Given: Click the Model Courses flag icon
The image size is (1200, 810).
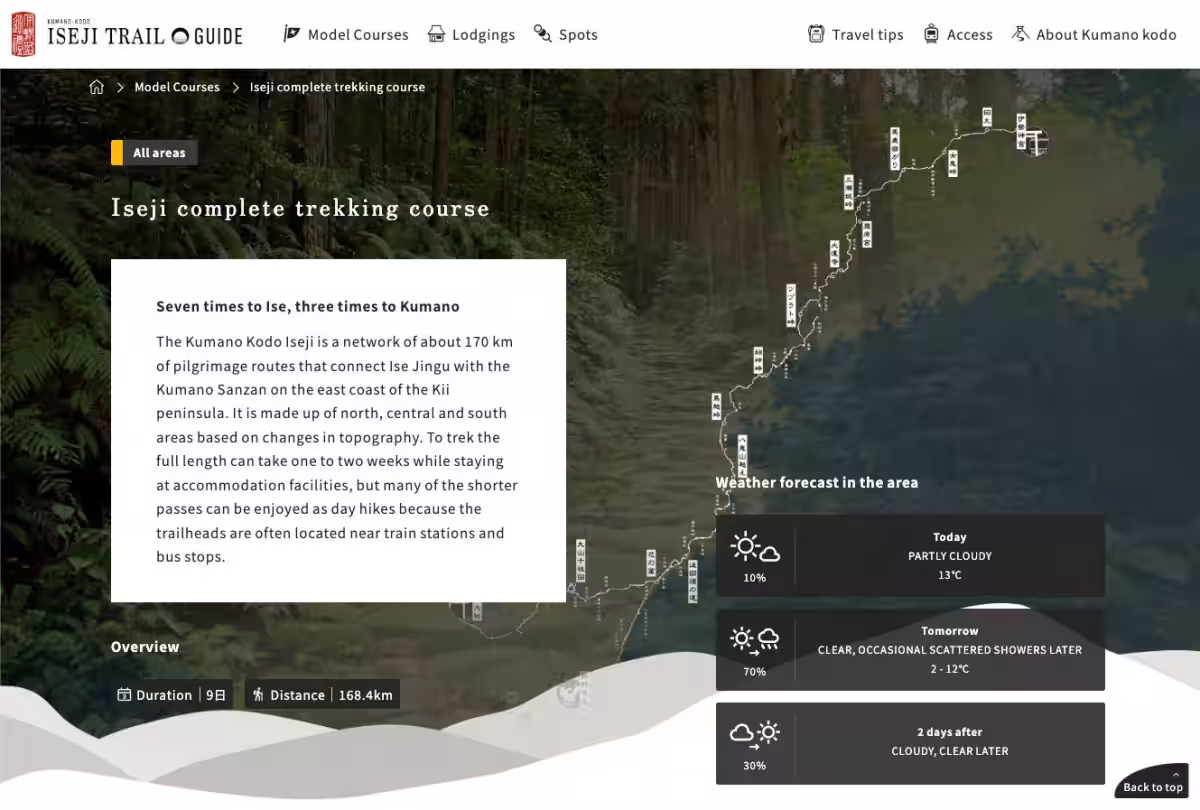Looking at the screenshot, I should [x=291, y=34].
